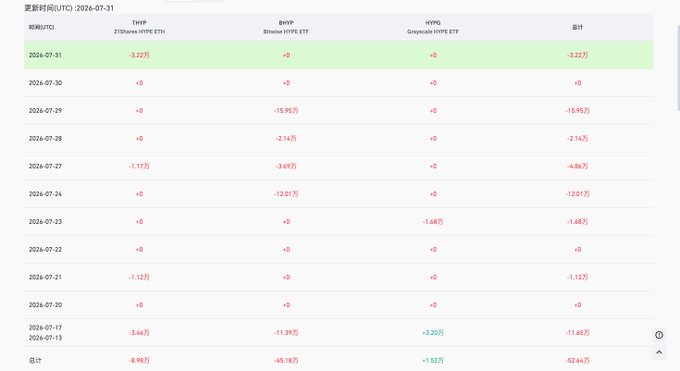680x371 pixels.
Task: Click total +0 value on 2026-07-20
Action: coord(577,305)
